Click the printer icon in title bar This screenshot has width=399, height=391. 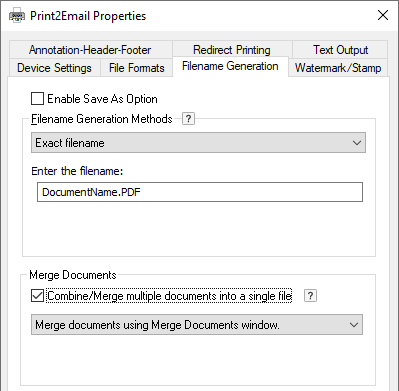pyautogui.click(x=17, y=16)
